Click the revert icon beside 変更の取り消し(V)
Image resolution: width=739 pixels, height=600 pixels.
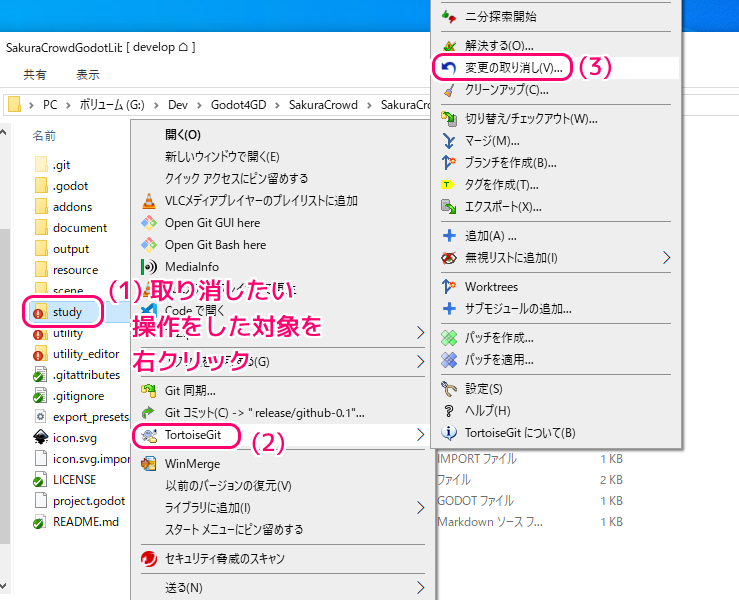(x=449, y=68)
